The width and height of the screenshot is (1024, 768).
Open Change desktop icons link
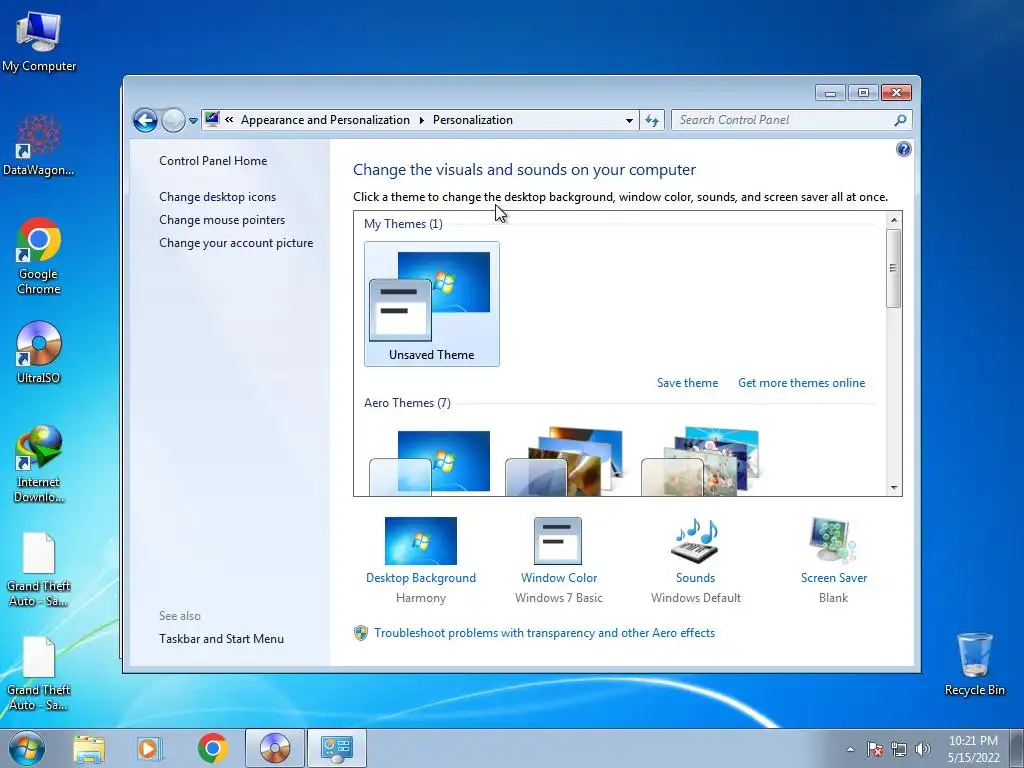(x=217, y=197)
